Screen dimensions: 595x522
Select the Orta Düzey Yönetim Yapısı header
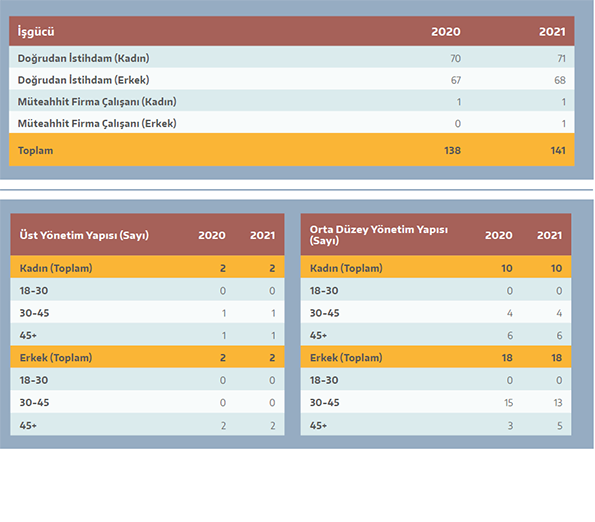coord(379,235)
